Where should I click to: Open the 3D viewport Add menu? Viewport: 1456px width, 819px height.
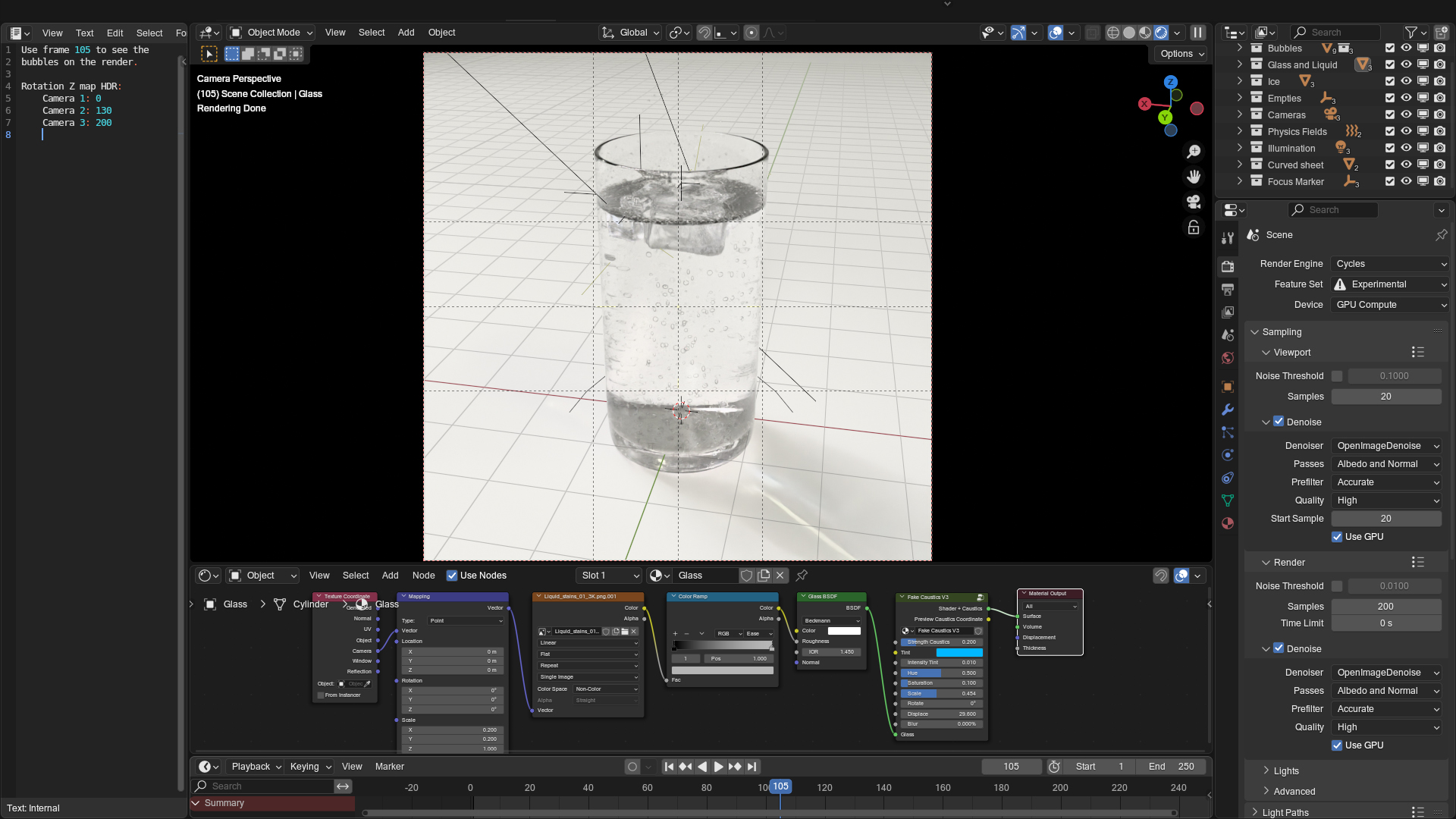pos(406,33)
